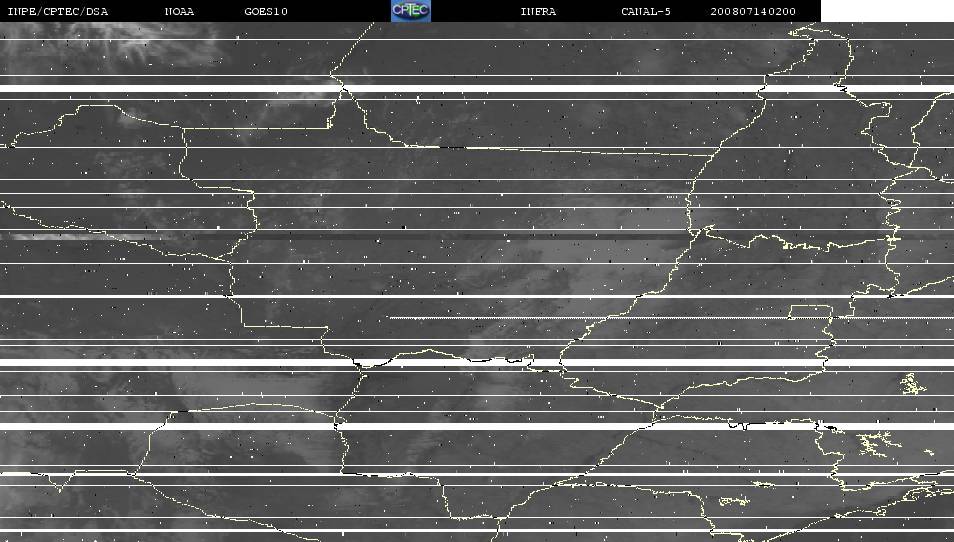Click the 200807140200 timestamp
This screenshot has width=954, height=542.
(x=753, y=12)
